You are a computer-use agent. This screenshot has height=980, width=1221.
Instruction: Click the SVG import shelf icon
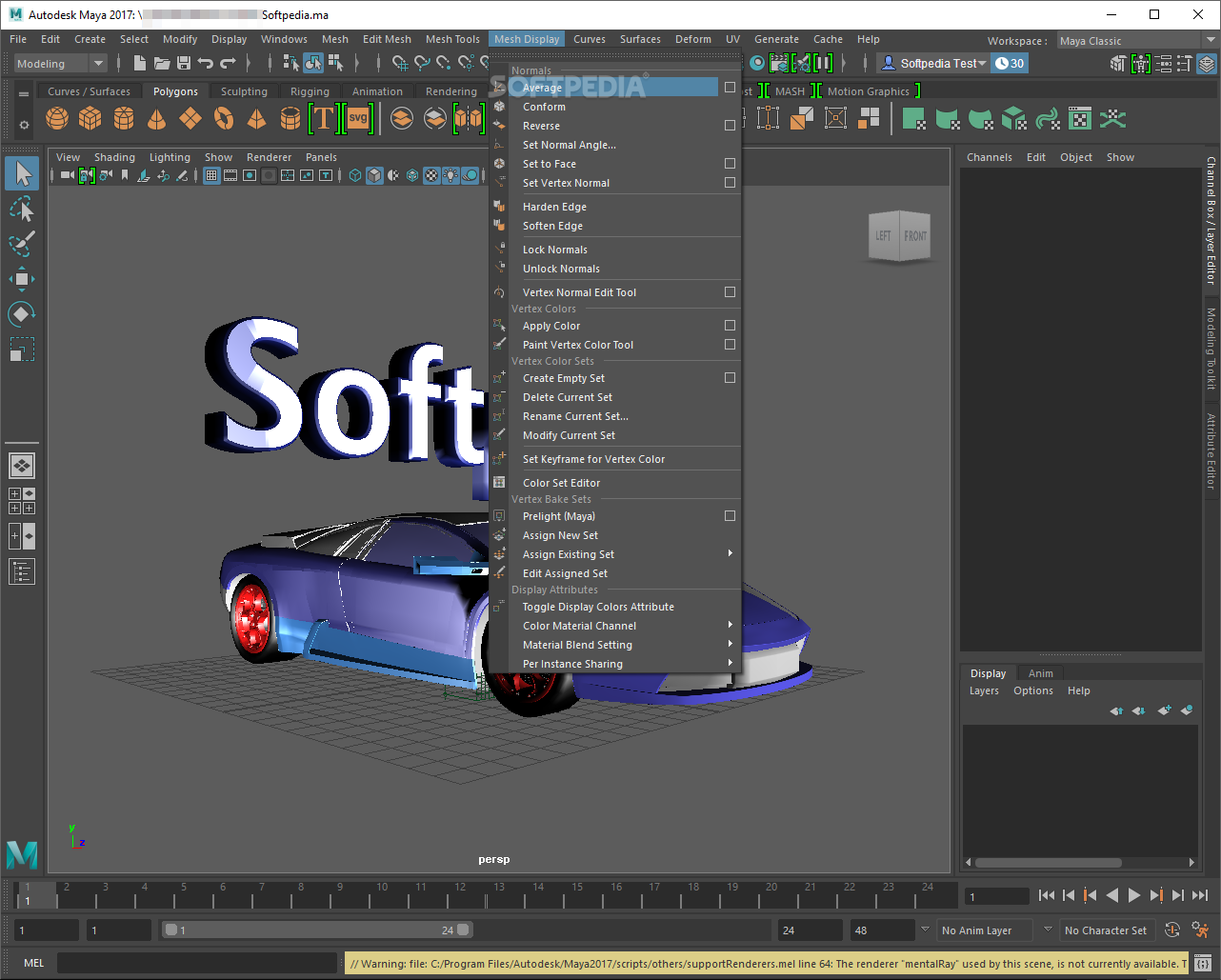(358, 118)
